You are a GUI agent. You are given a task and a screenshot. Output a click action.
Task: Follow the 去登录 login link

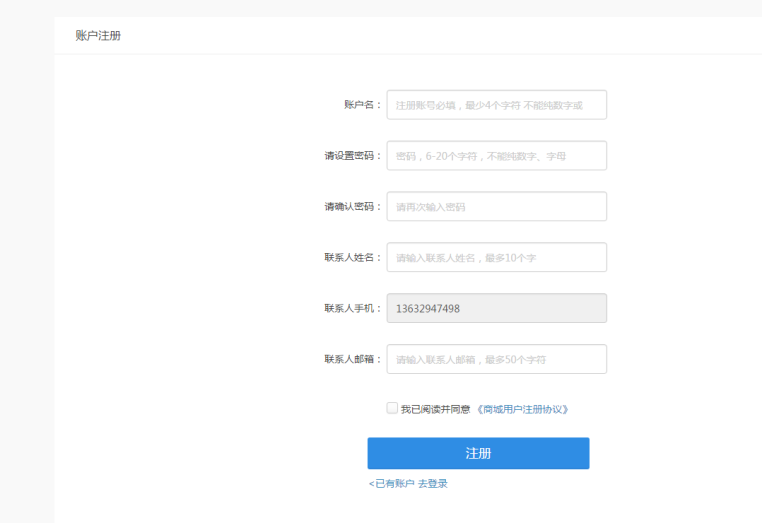pyautogui.click(x=433, y=484)
